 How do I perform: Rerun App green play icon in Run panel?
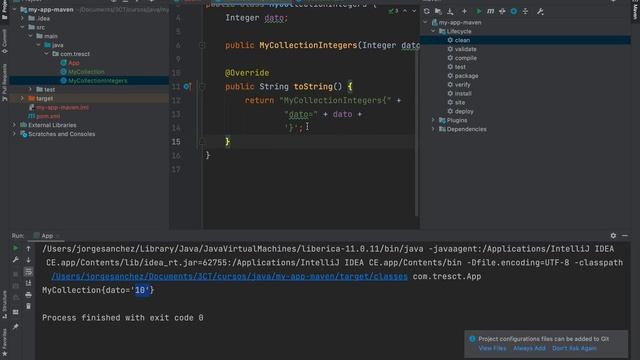(x=16, y=248)
